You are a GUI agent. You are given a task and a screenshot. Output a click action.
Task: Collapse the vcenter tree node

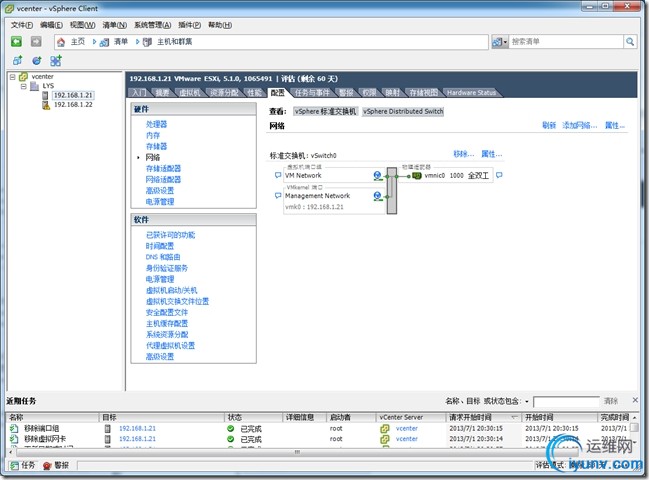click(x=12, y=77)
